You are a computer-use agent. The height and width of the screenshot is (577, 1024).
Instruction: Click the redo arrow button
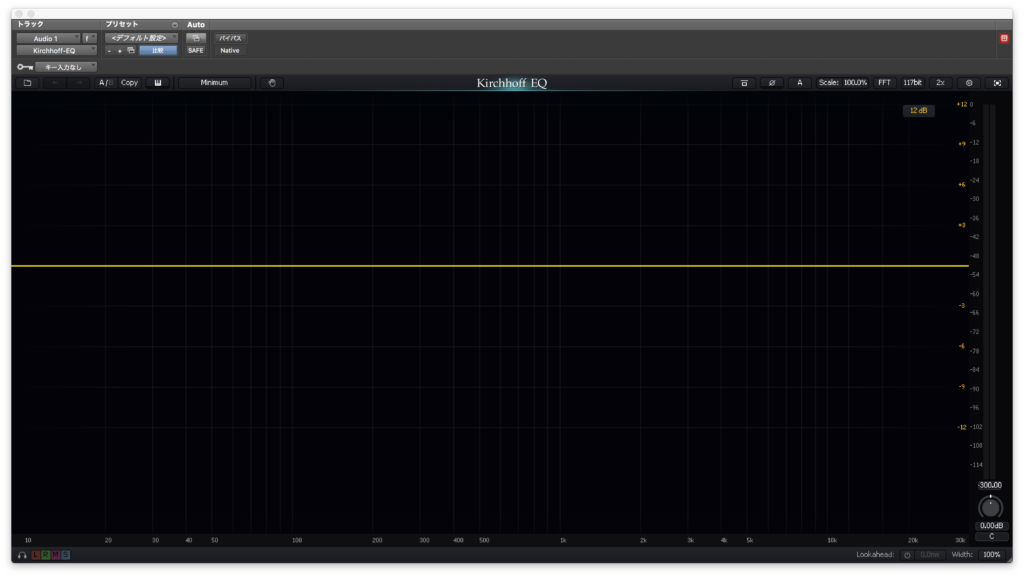click(x=79, y=83)
